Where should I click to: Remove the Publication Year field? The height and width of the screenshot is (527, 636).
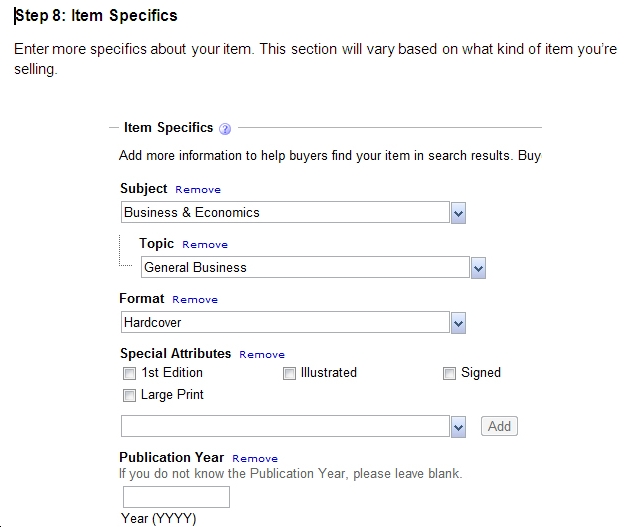[255, 458]
